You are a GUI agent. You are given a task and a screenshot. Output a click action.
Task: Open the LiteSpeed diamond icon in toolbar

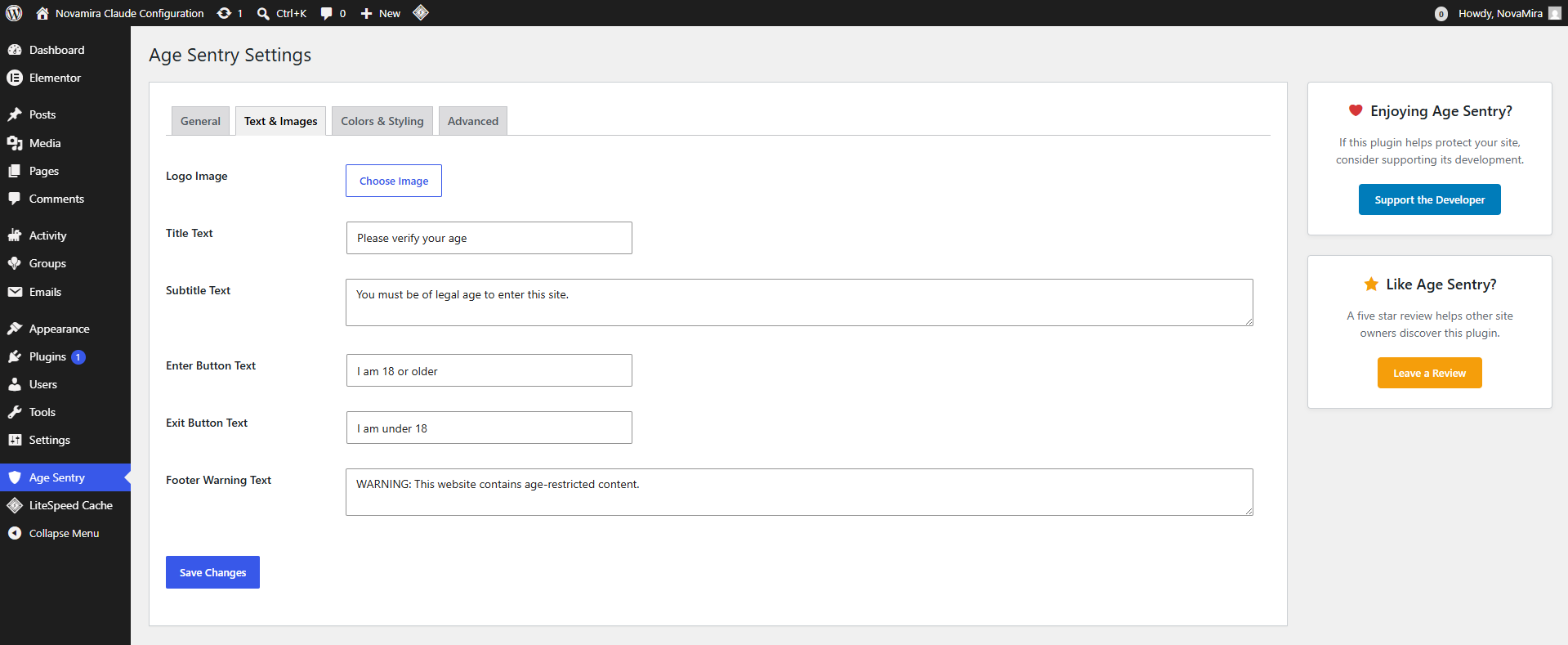[421, 12]
